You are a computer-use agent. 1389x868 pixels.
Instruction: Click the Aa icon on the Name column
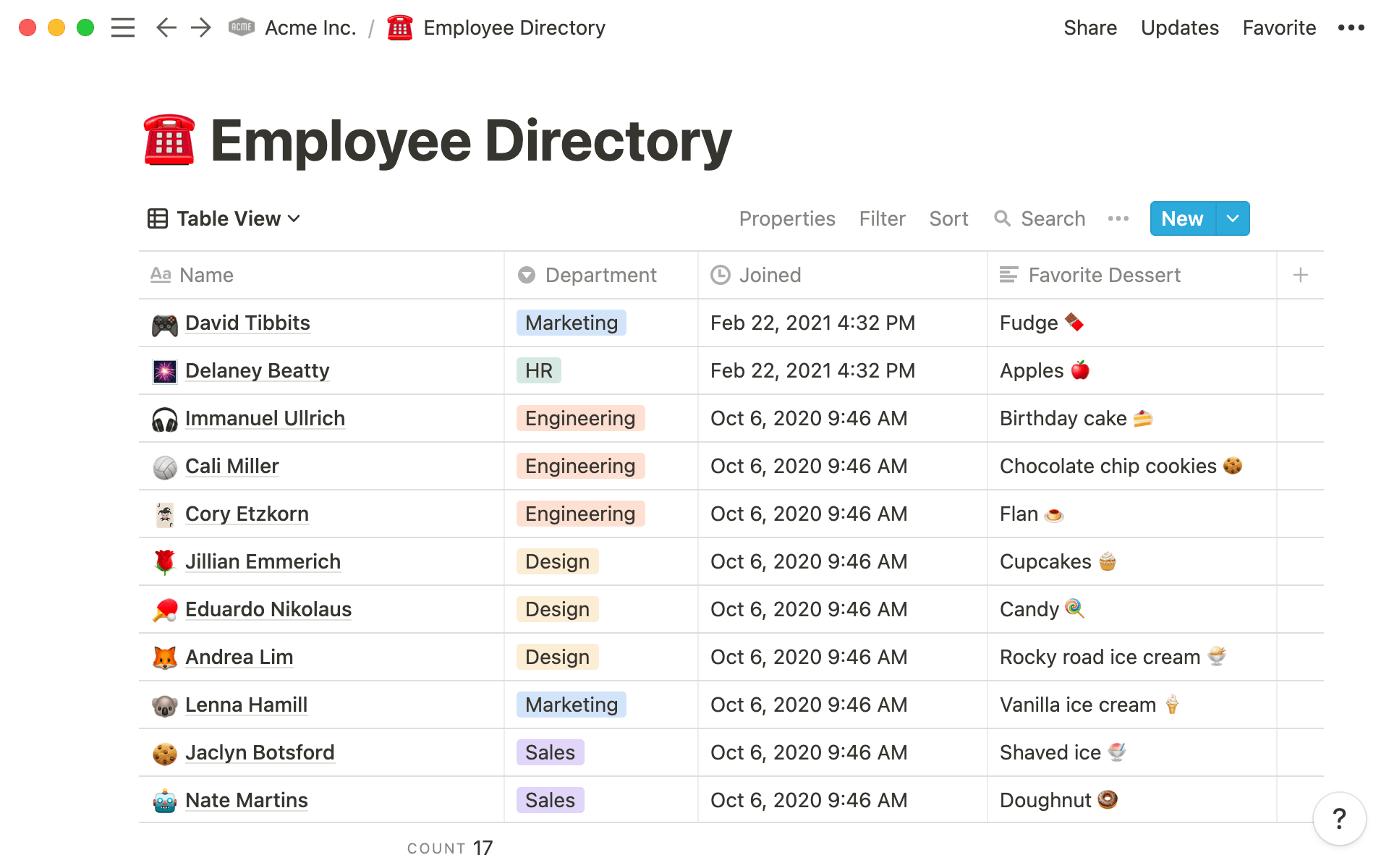[x=161, y=275]
